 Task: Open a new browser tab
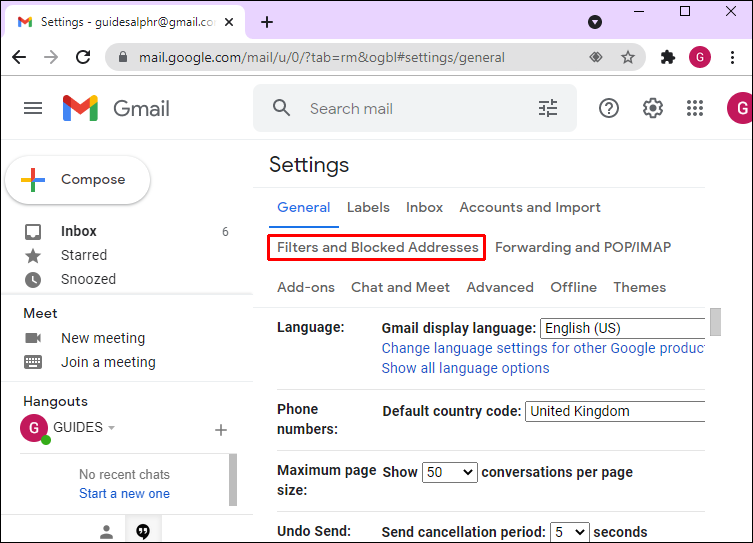click(267, 22)
